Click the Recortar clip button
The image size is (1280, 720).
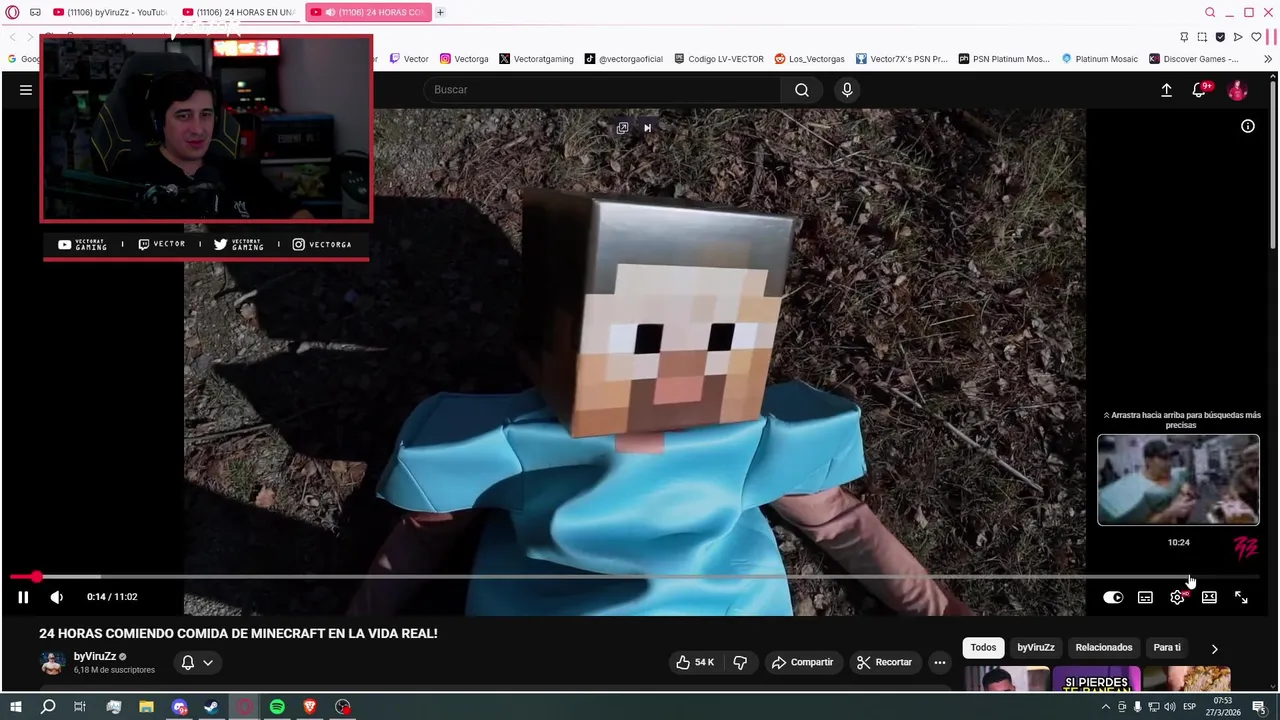click(x=884, y=662)
